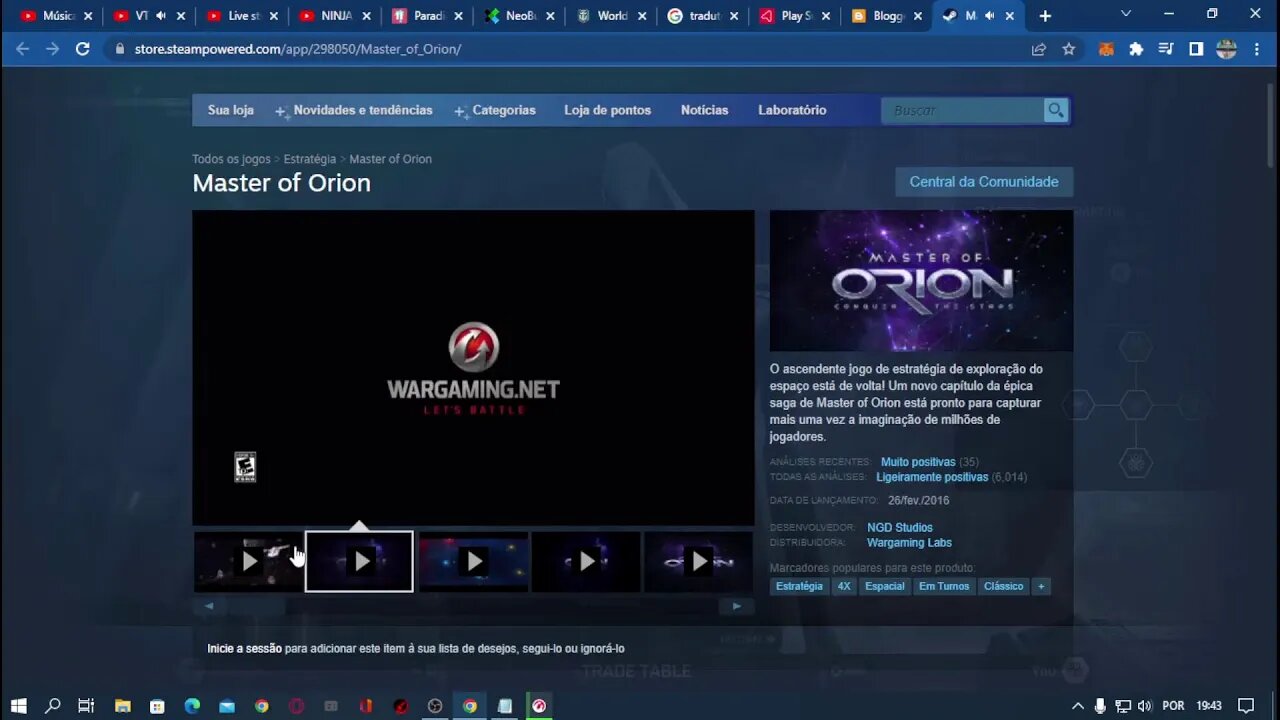Select the Em Turnos tag
The image size is (1280, 720).
(x=944, y=587)
